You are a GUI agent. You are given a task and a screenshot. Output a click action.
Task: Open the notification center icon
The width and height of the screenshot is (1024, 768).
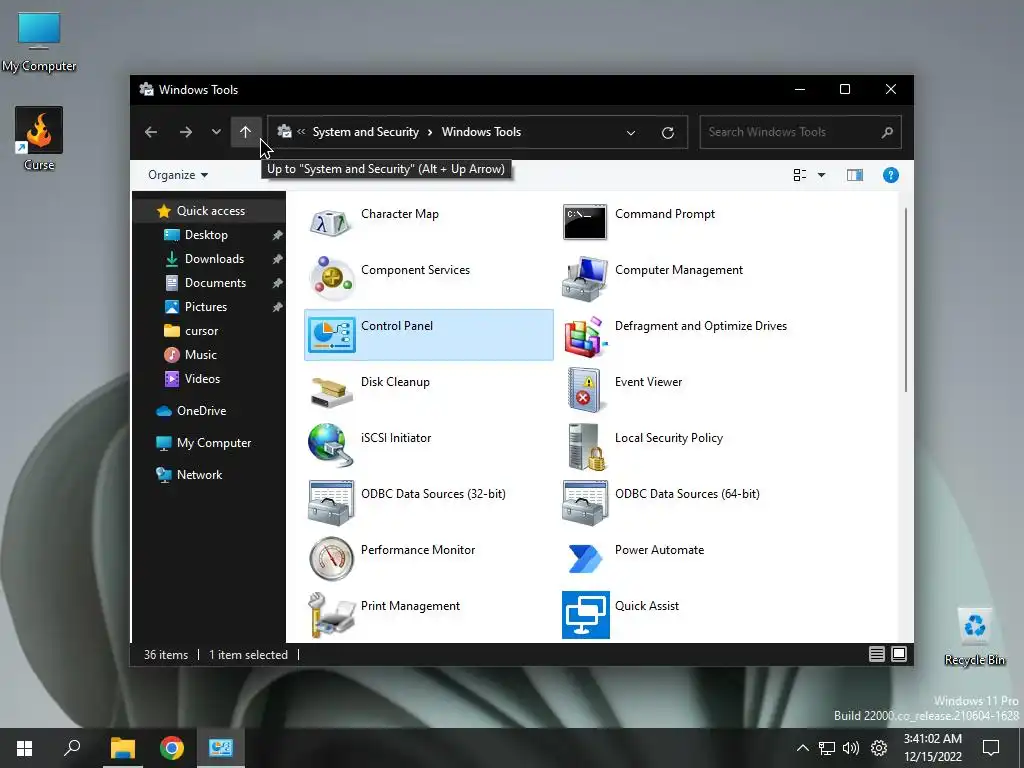click(x=991, y=748)
